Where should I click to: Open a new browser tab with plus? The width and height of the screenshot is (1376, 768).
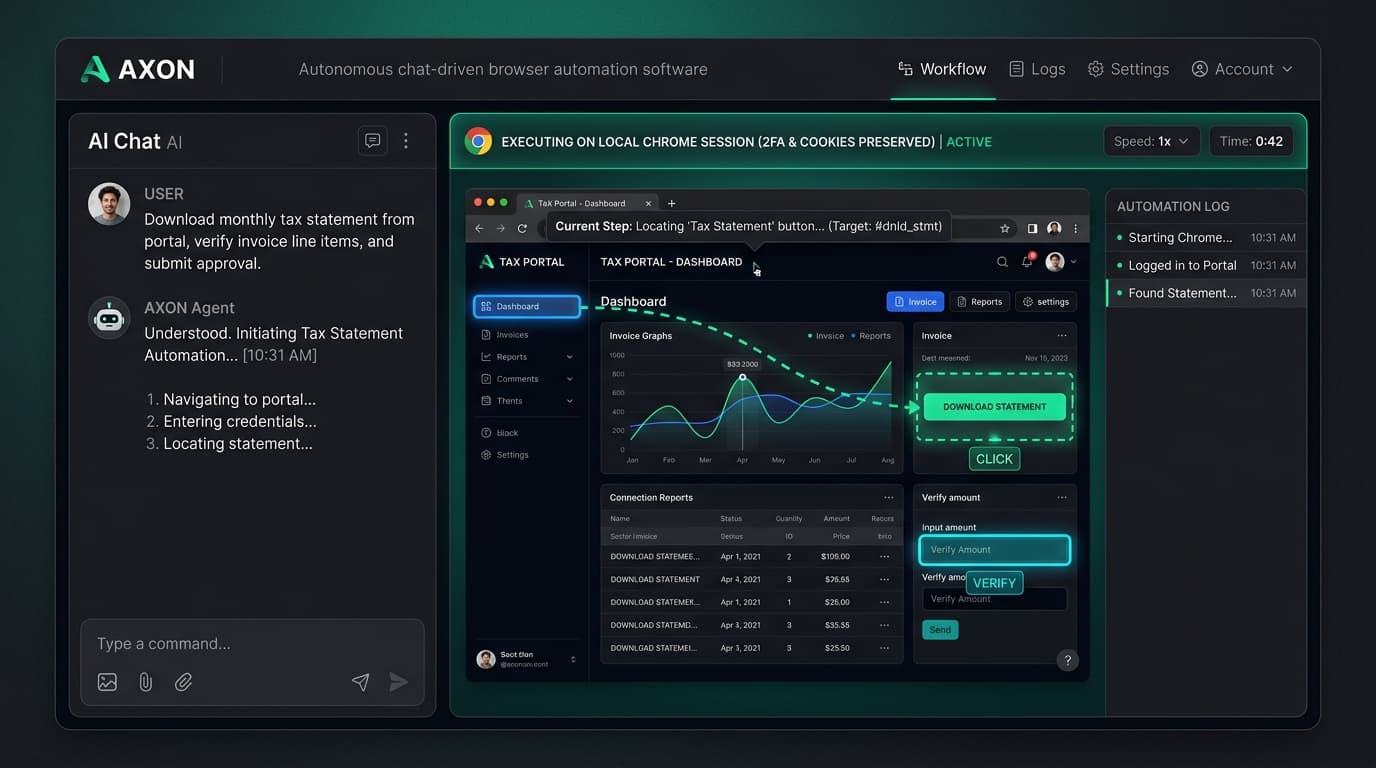[671, 203]
